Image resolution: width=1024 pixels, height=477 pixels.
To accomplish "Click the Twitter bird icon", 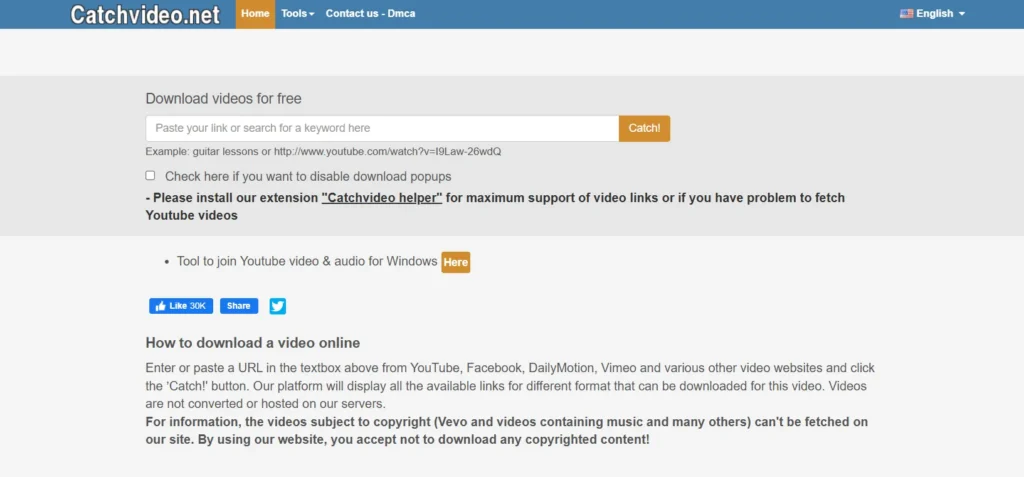I will [x=277, y=306].
